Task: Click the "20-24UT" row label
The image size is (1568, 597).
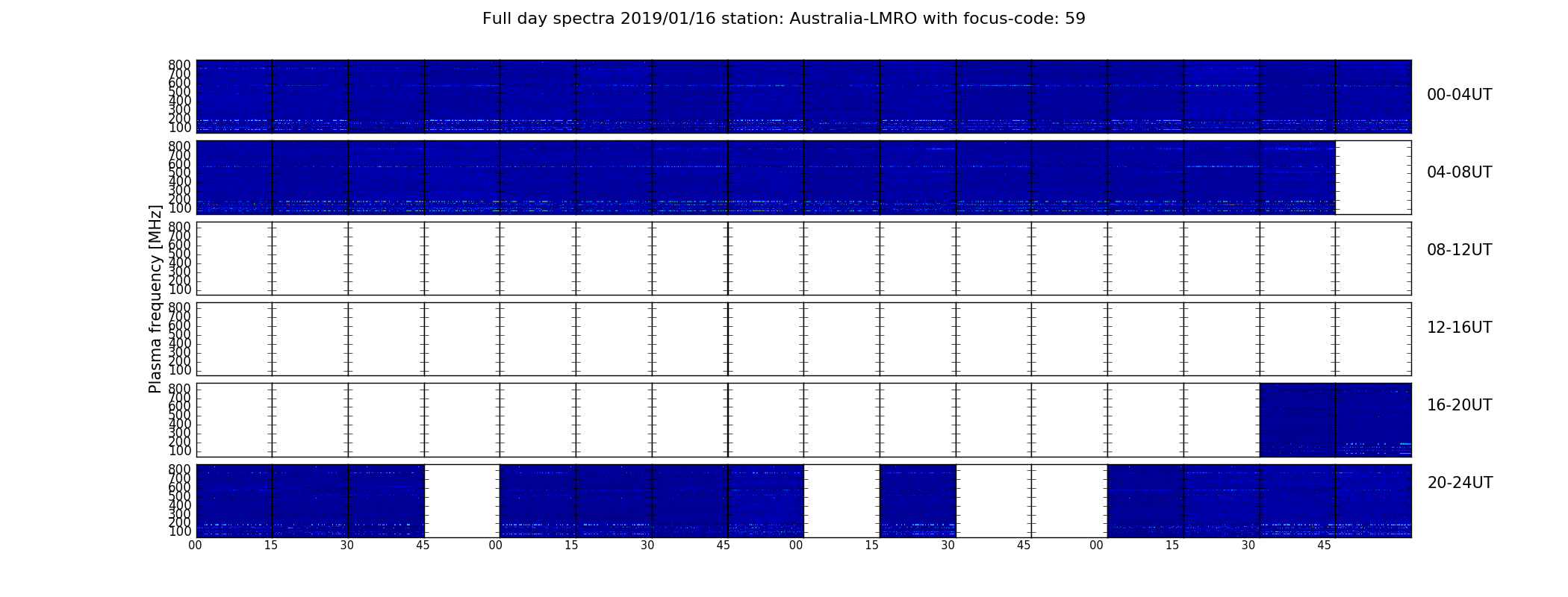Action: tap(1460, 483)
